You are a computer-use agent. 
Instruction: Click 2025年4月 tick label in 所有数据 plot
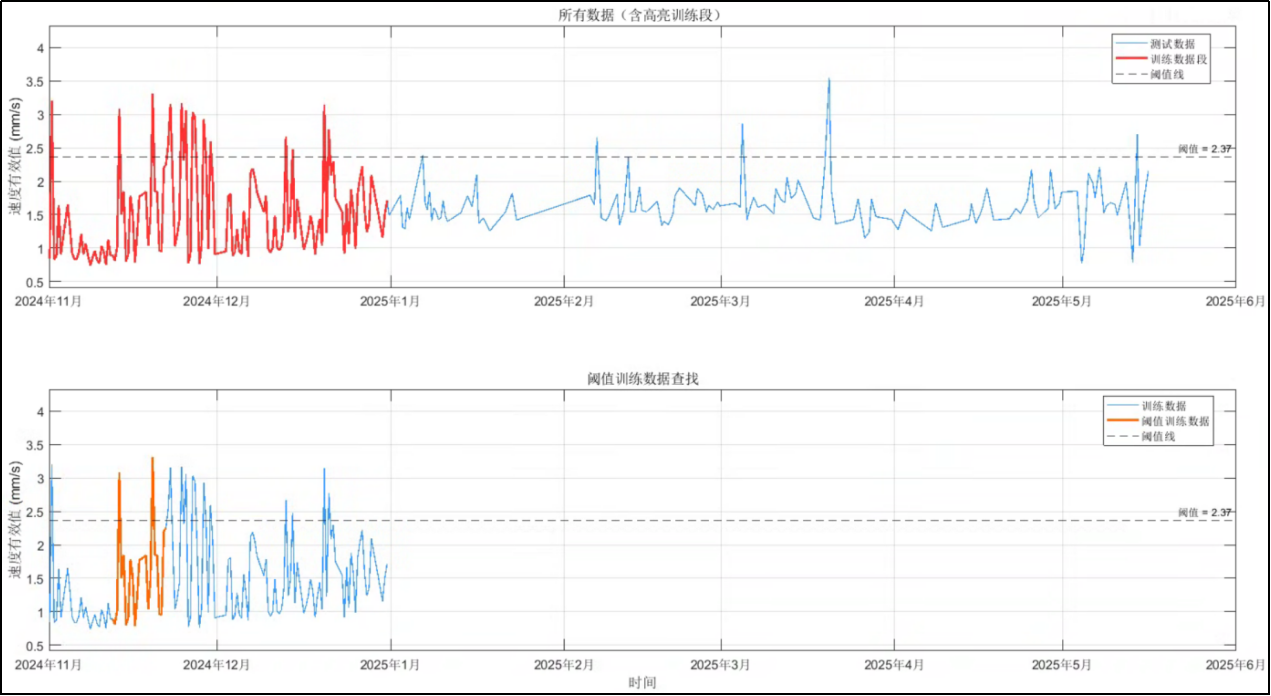(893, 300)
